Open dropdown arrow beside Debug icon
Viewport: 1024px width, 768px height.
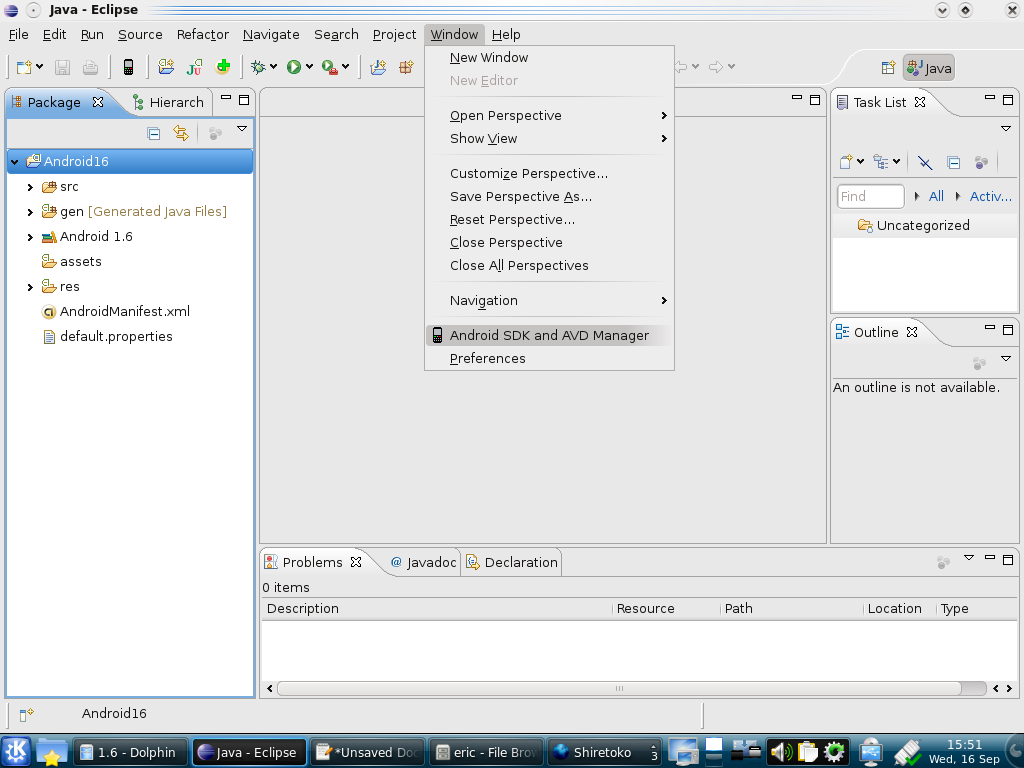[x=273, y=67]
